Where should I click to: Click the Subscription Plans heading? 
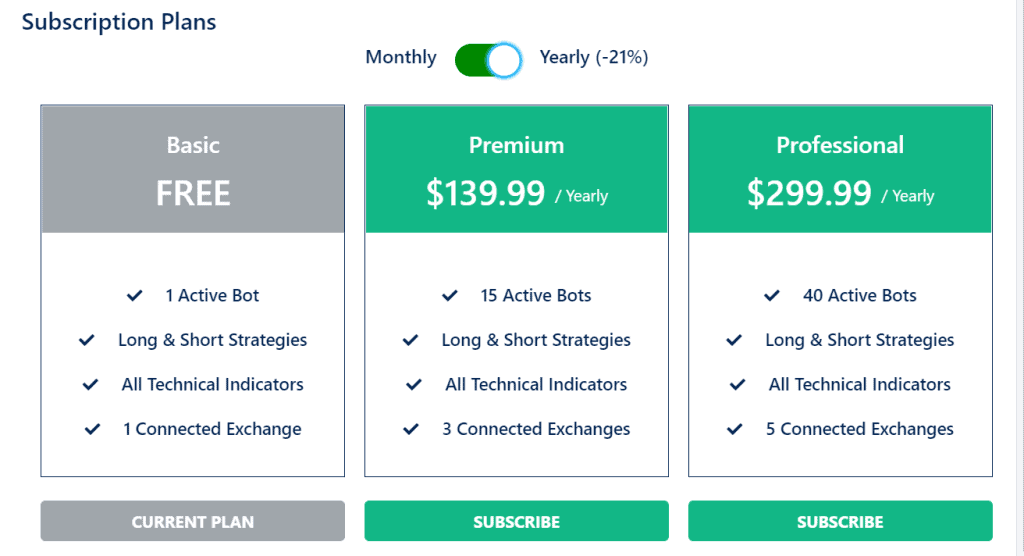click(x=119, y=21)
